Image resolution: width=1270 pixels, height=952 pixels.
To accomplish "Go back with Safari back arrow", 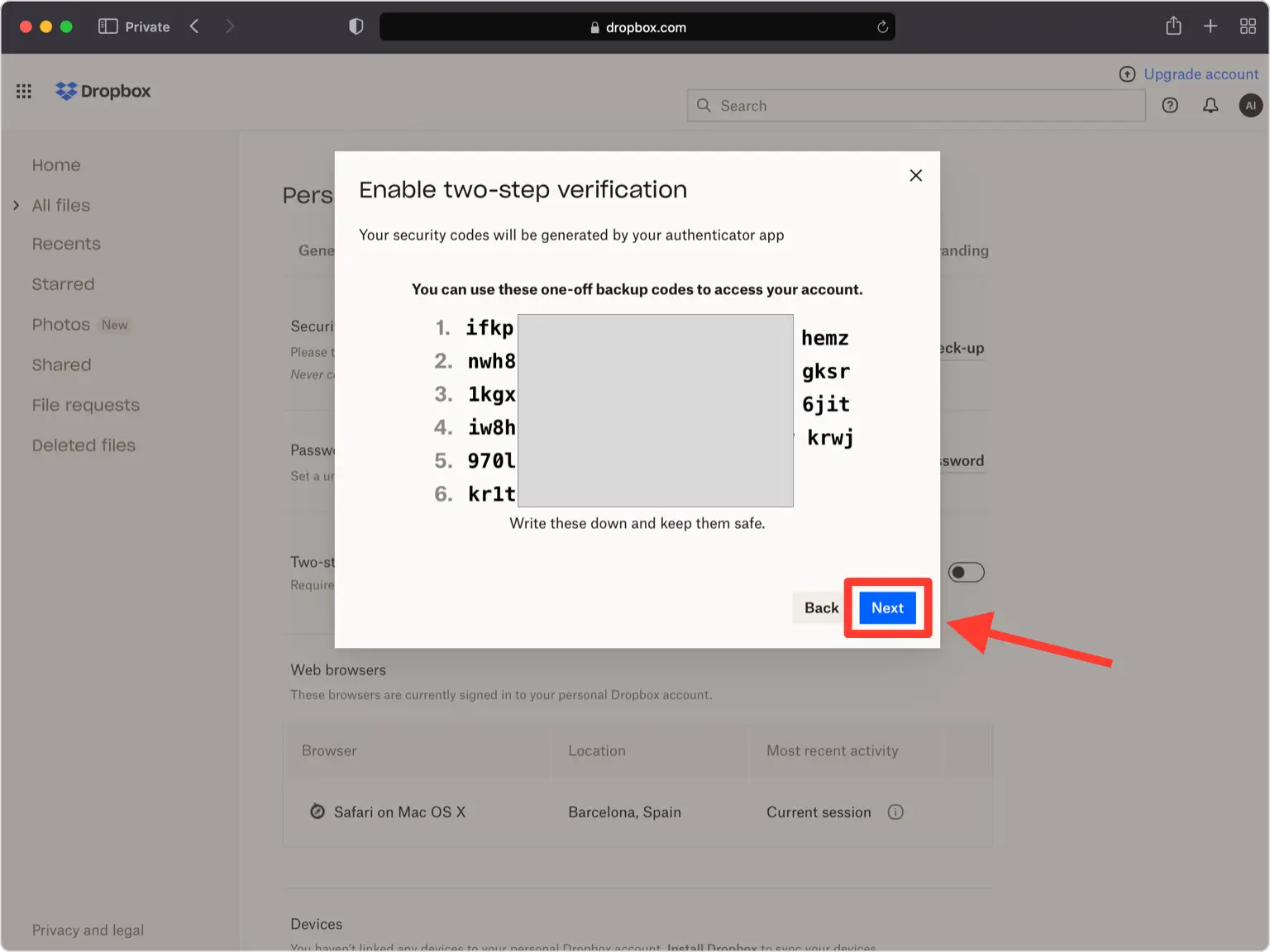I will [194, 26].
